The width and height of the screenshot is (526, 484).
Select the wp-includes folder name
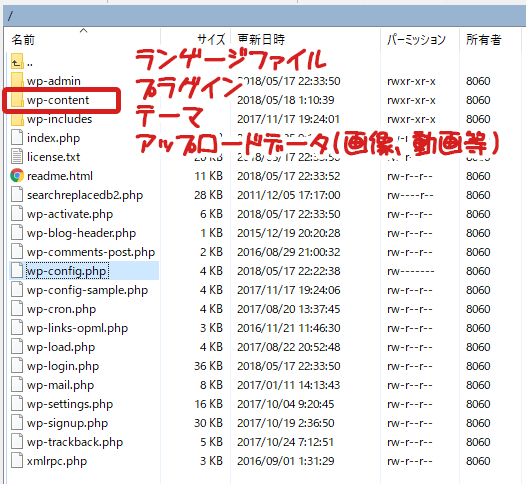(x=59, y=119)
